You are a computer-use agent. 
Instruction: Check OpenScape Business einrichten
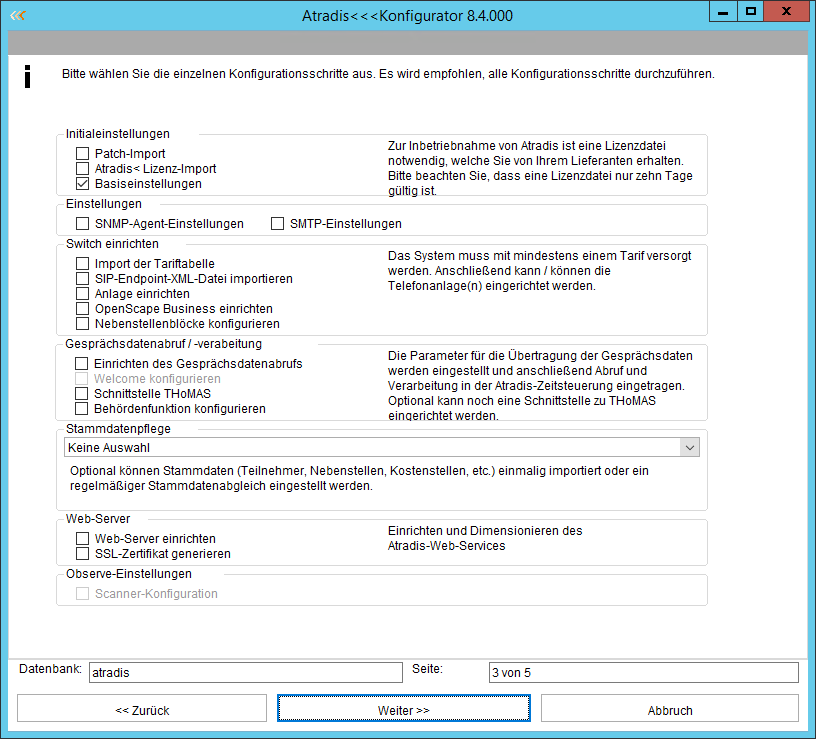82,309
